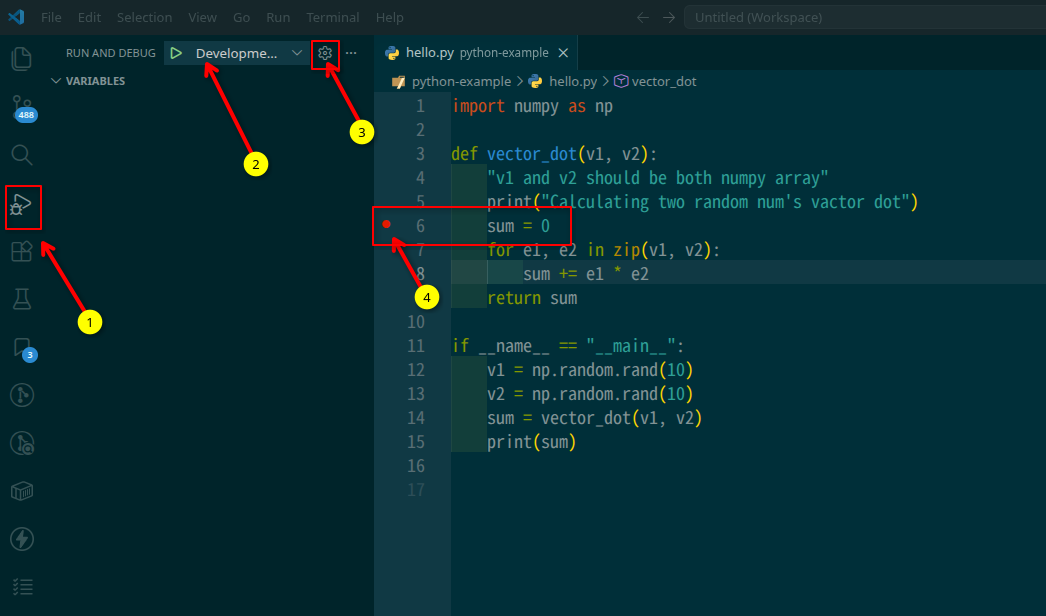Open more debug actions with ellipsis
The image size is (1046, 616).
(350, 52)
